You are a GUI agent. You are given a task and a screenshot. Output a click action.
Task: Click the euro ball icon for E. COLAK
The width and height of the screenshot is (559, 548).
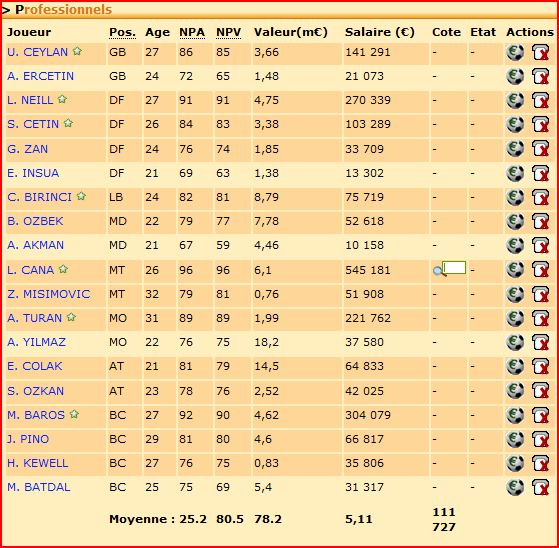coord(515,367)
